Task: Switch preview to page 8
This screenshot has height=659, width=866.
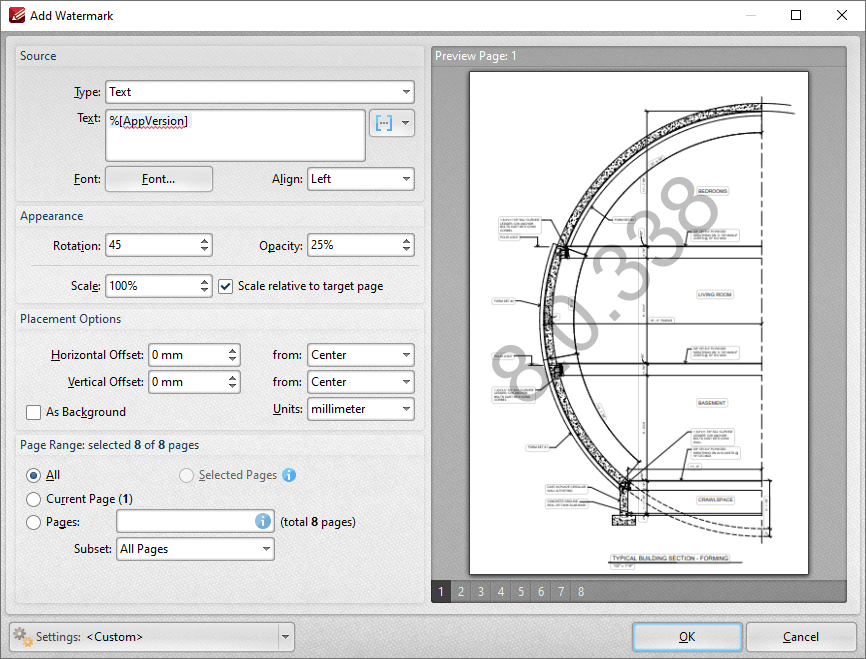Action: click(x=581, y=592)
